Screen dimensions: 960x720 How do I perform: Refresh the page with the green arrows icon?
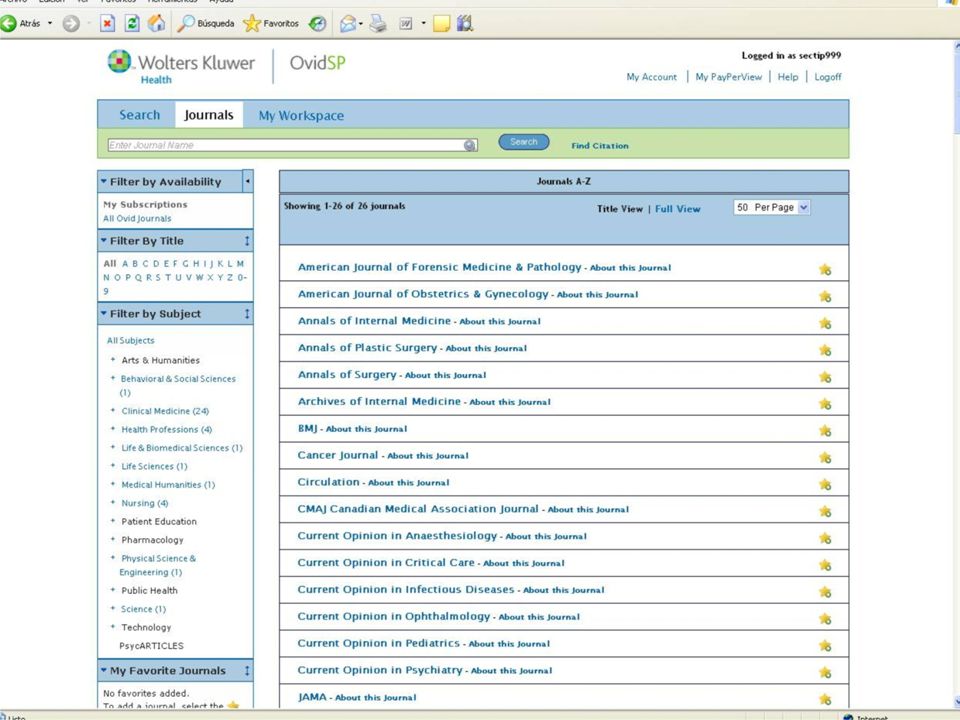pos(132,23)
